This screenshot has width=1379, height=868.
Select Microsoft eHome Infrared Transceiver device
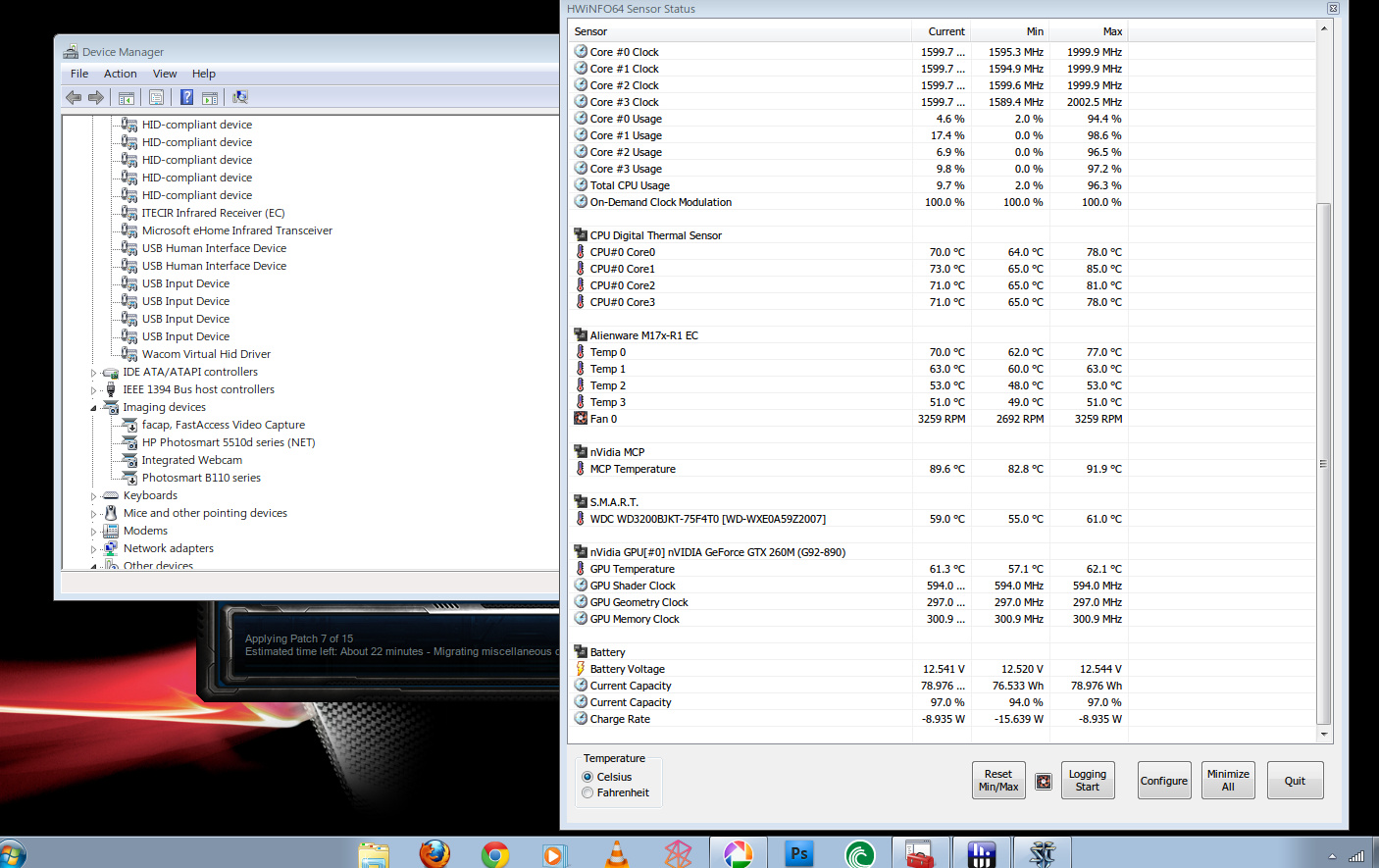pos(237,230)
